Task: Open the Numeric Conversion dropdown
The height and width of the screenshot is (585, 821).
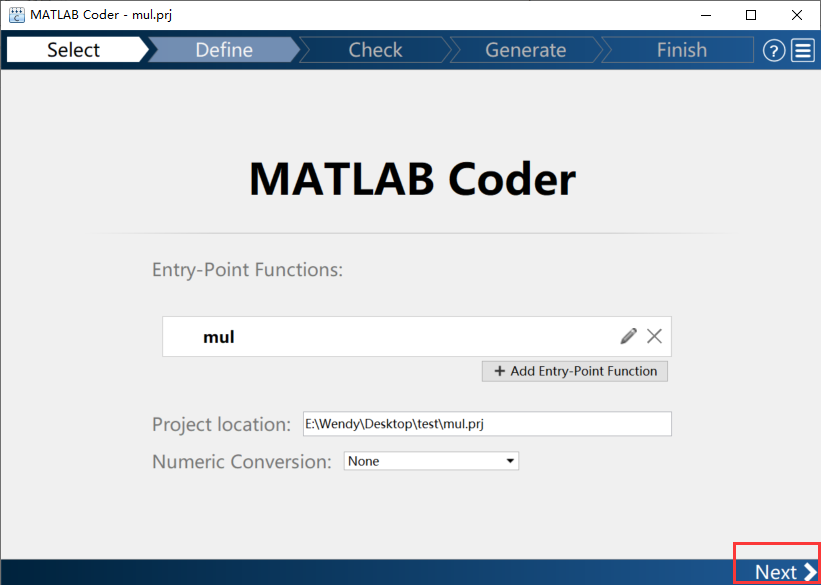Action: [x=431, y=461]
